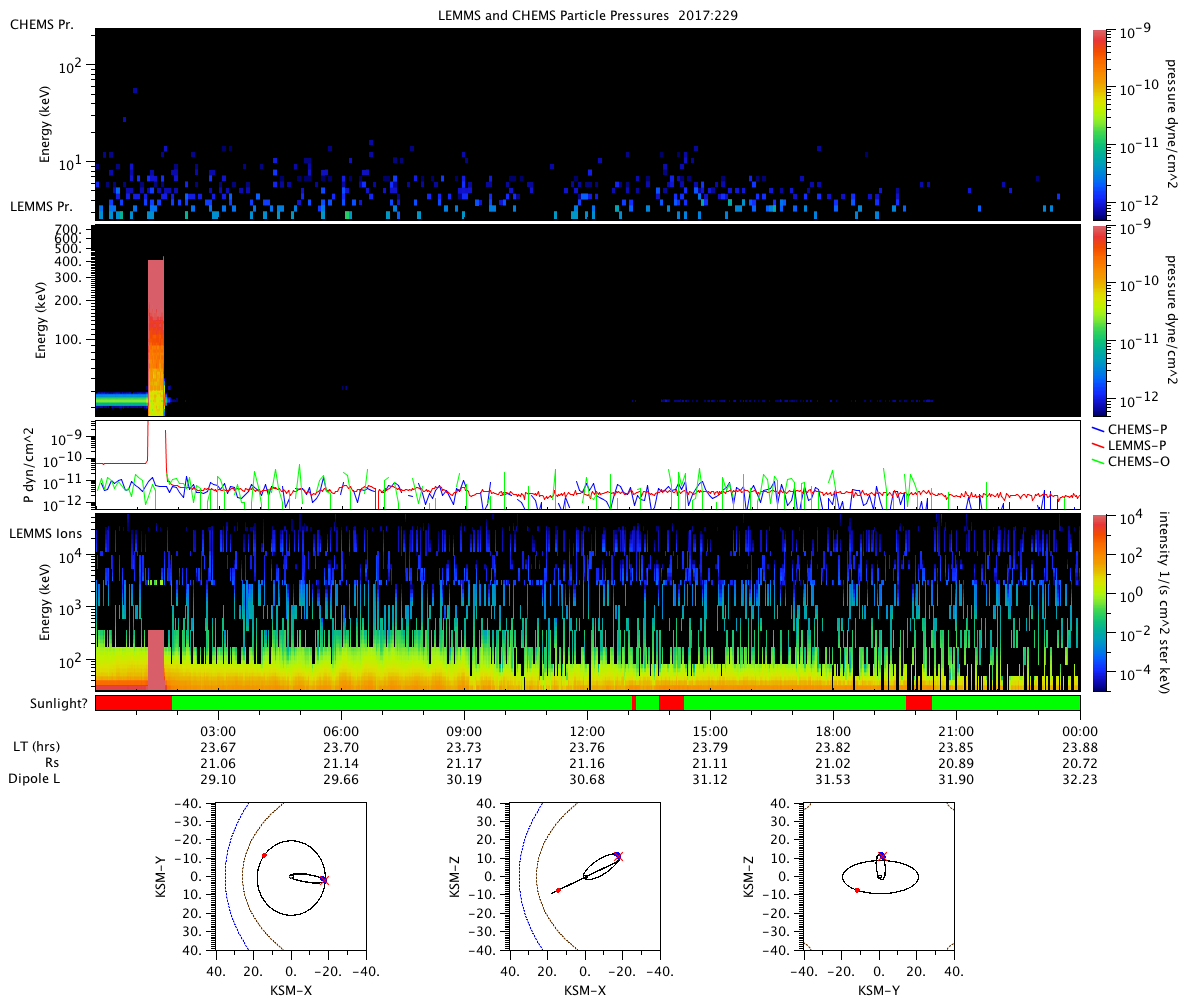This screenshot has height=1000, width=1200.
Task: Click the LT value '23.76'
Action: point(587,747)
